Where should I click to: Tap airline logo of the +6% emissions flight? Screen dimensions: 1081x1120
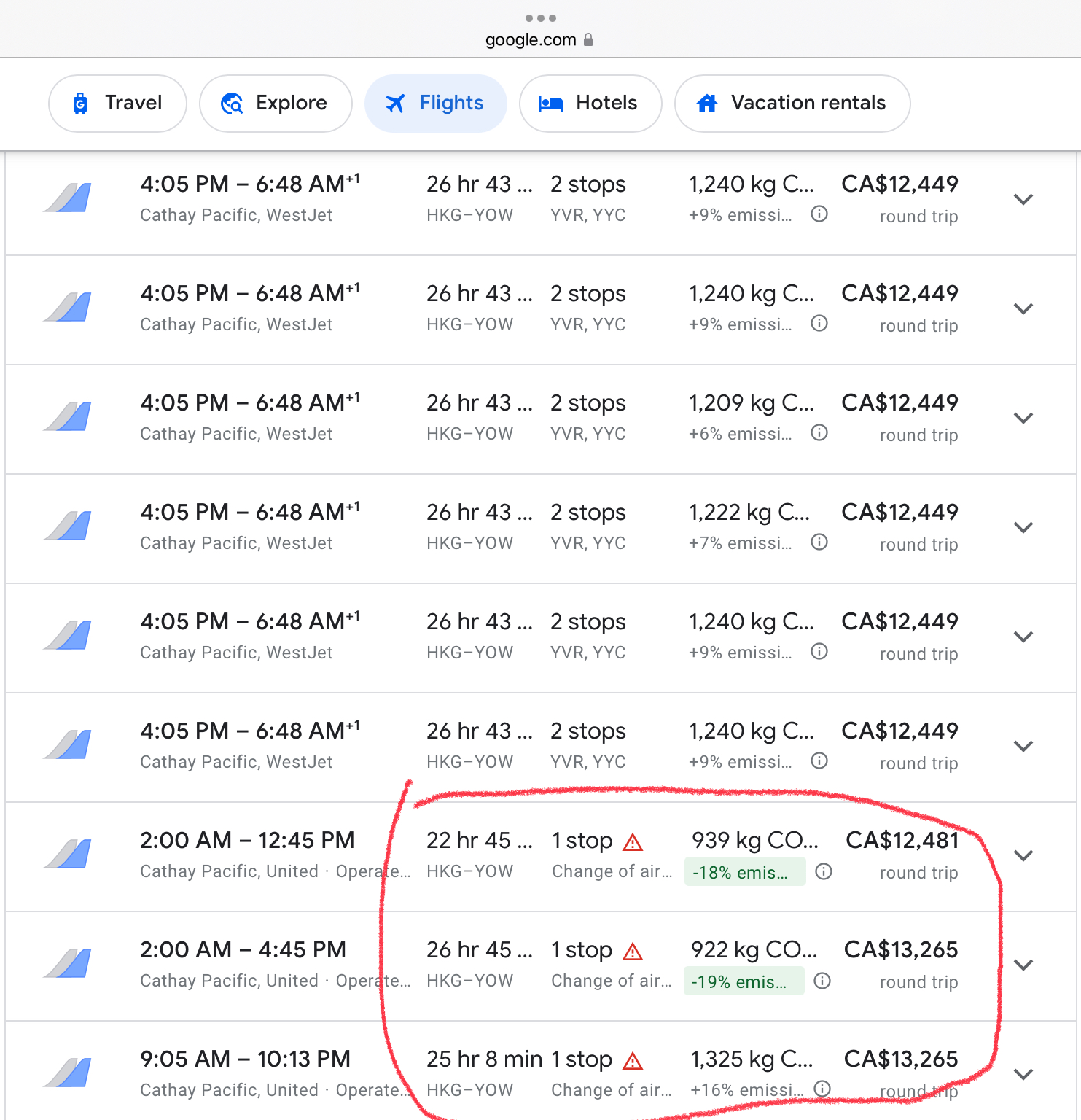pyautogui.click(x=68, y=416)
